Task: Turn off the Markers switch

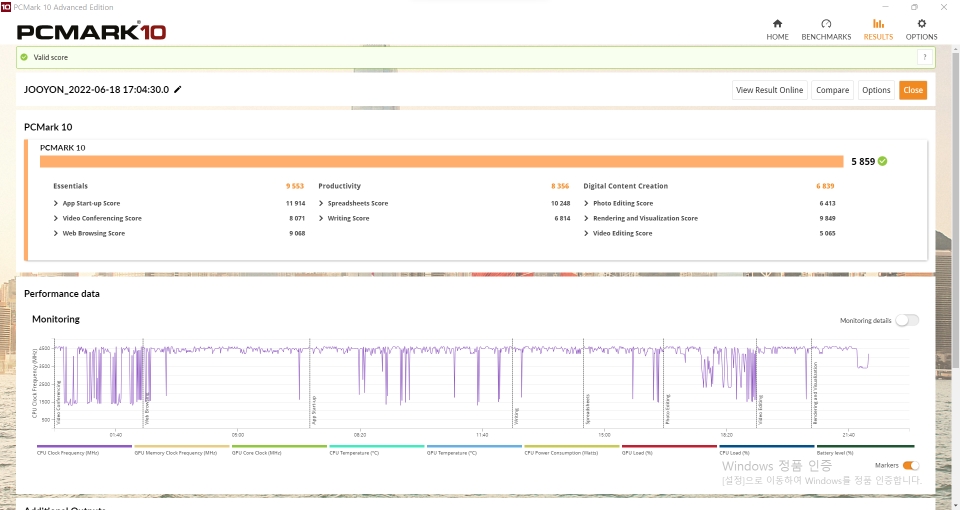Action: [x=911, y=465]
